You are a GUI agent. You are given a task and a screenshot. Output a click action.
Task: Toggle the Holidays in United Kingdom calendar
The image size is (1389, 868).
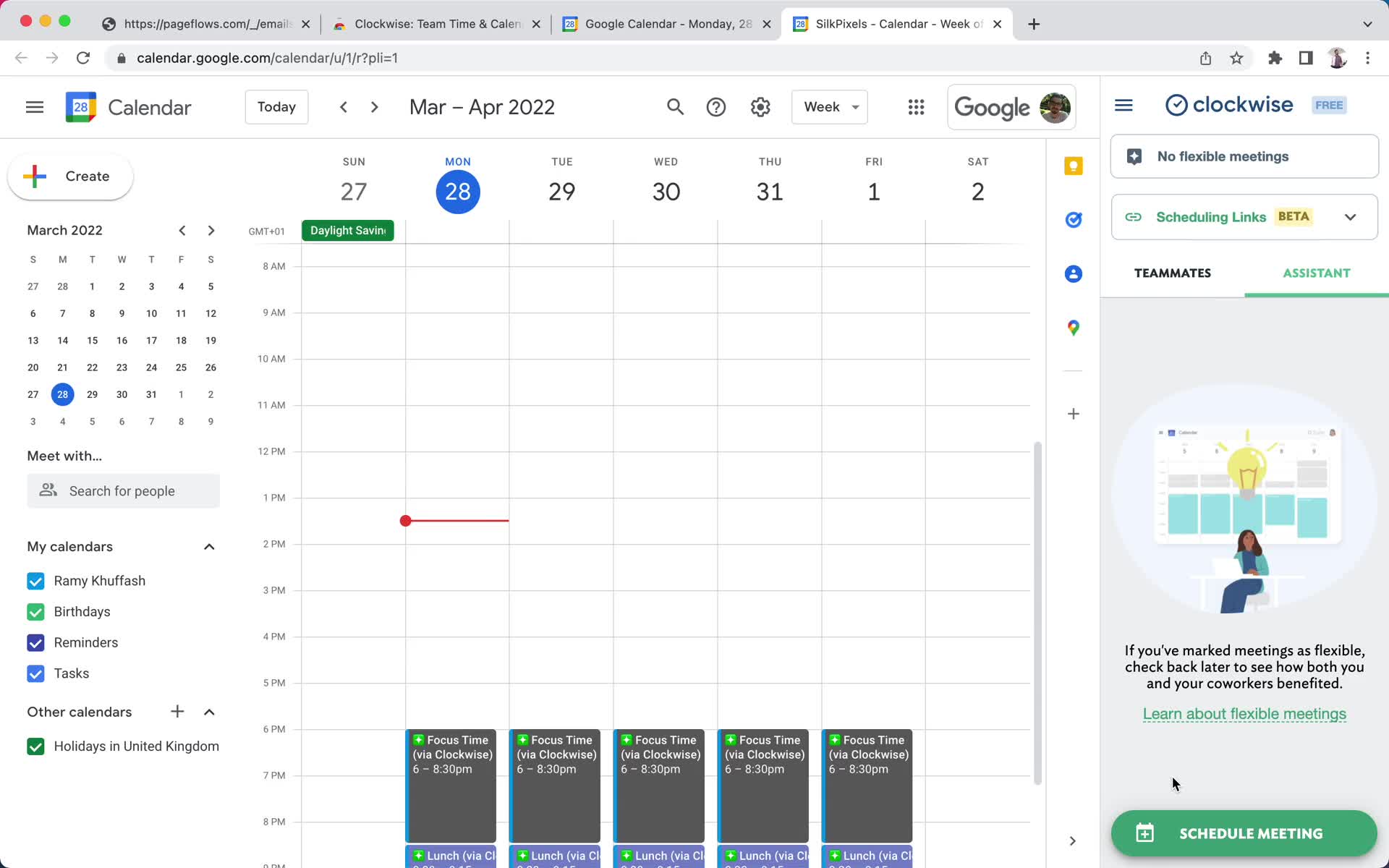(x=36, y=746)
